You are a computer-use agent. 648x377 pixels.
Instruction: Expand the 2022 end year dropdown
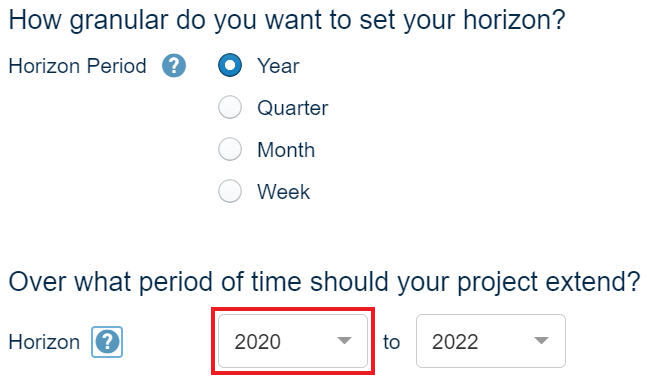point(491,341)
